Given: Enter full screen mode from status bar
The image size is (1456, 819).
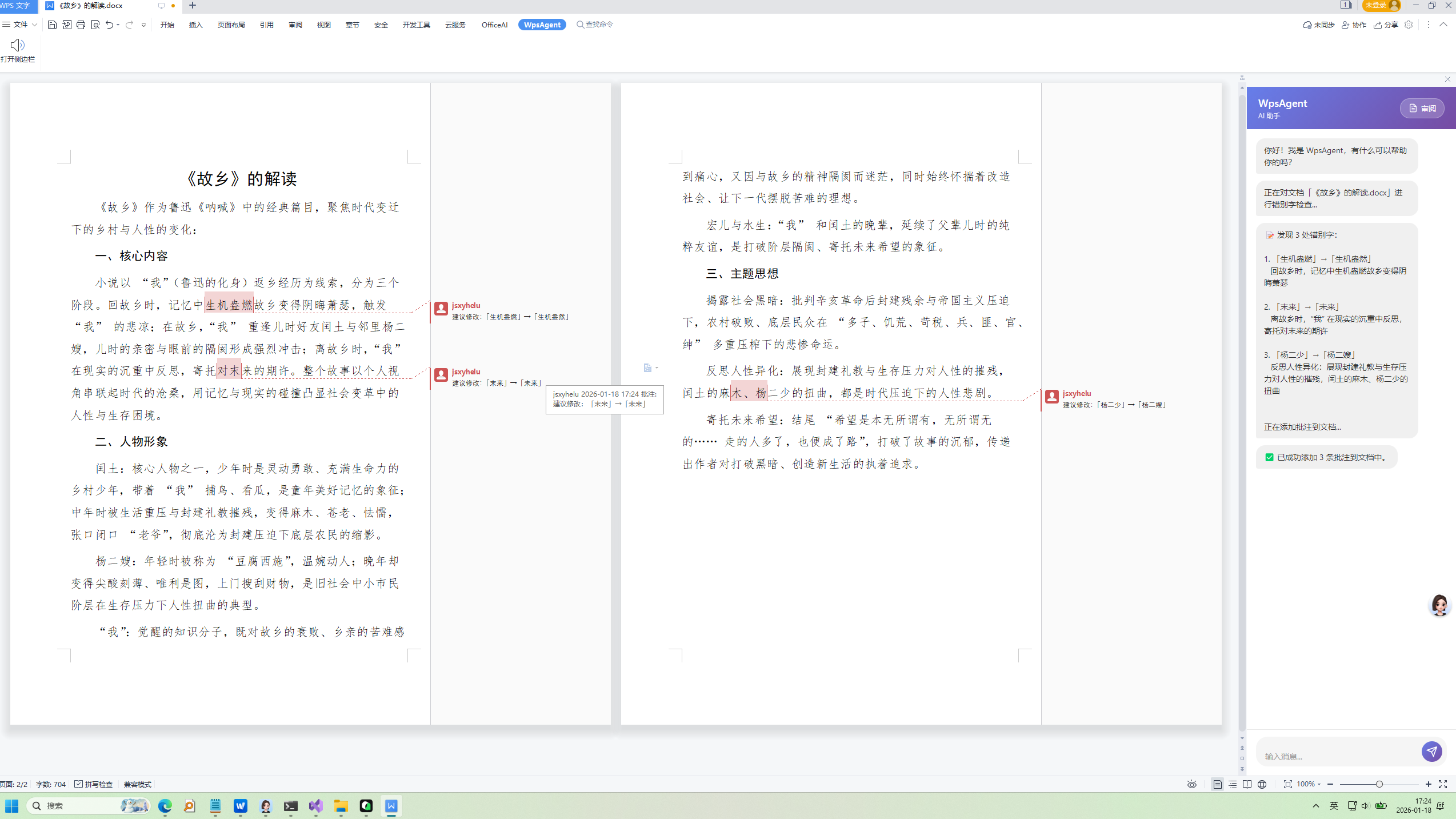Looking at the screenshot, I should click(x=1443, y=784).
